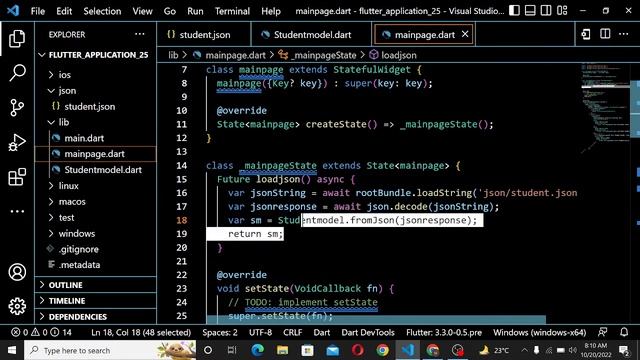This screenshot has width=640, height=360.
Task: Collapse the json folder
Action: coord(96,91)
